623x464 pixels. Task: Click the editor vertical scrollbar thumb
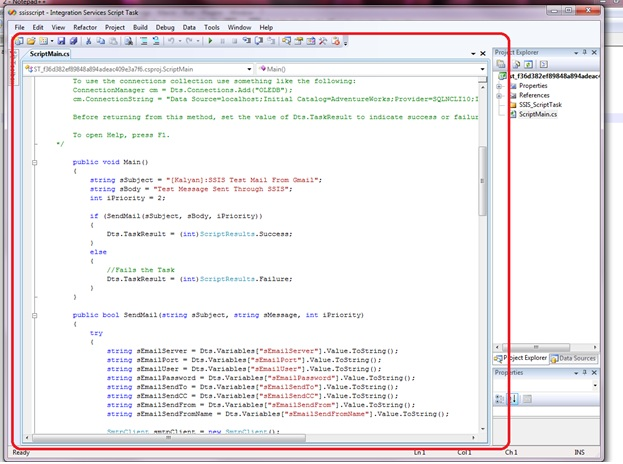tap(482, 181)
